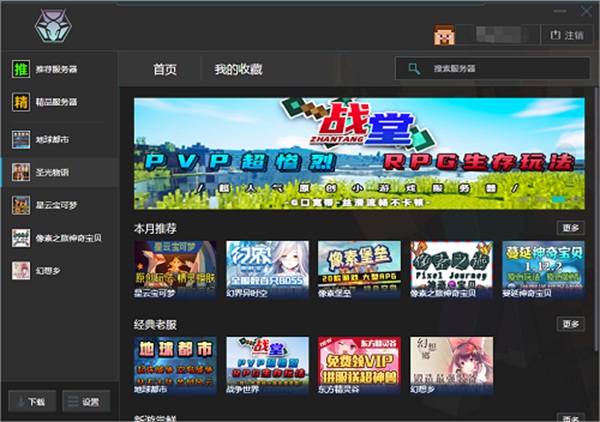The height and width of the screenshot is (422, 600).
Task: Open 推荐服务器 in the sidebar
Action: point(57,69)
